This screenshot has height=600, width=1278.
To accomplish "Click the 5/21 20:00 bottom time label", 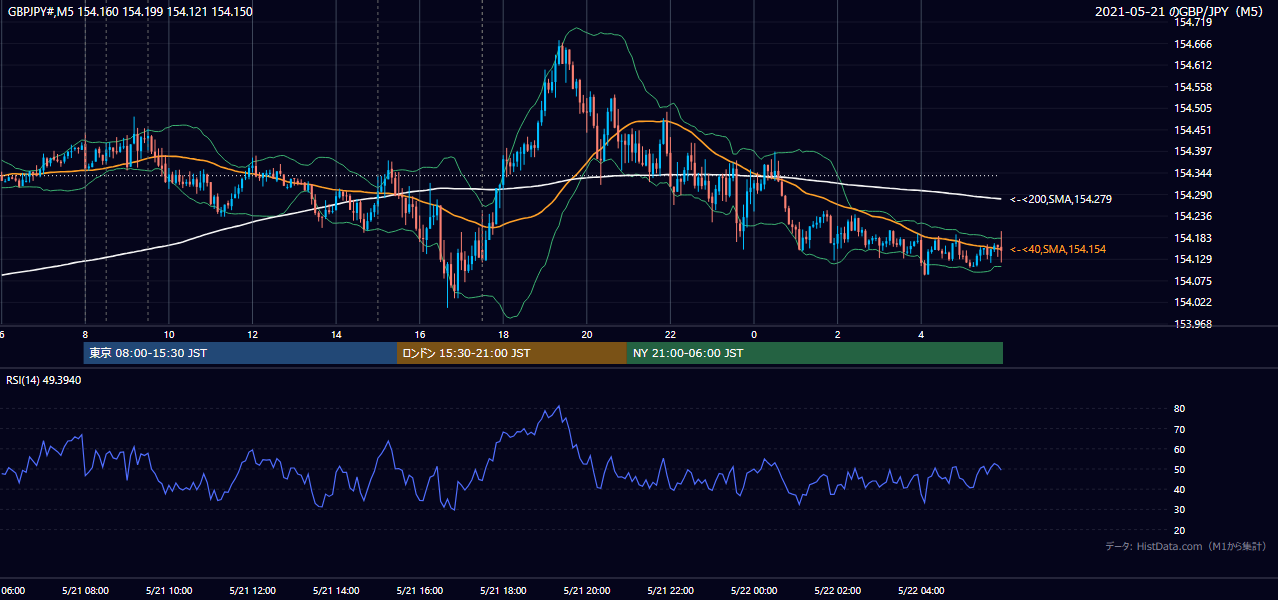I will tap(587, 590).
